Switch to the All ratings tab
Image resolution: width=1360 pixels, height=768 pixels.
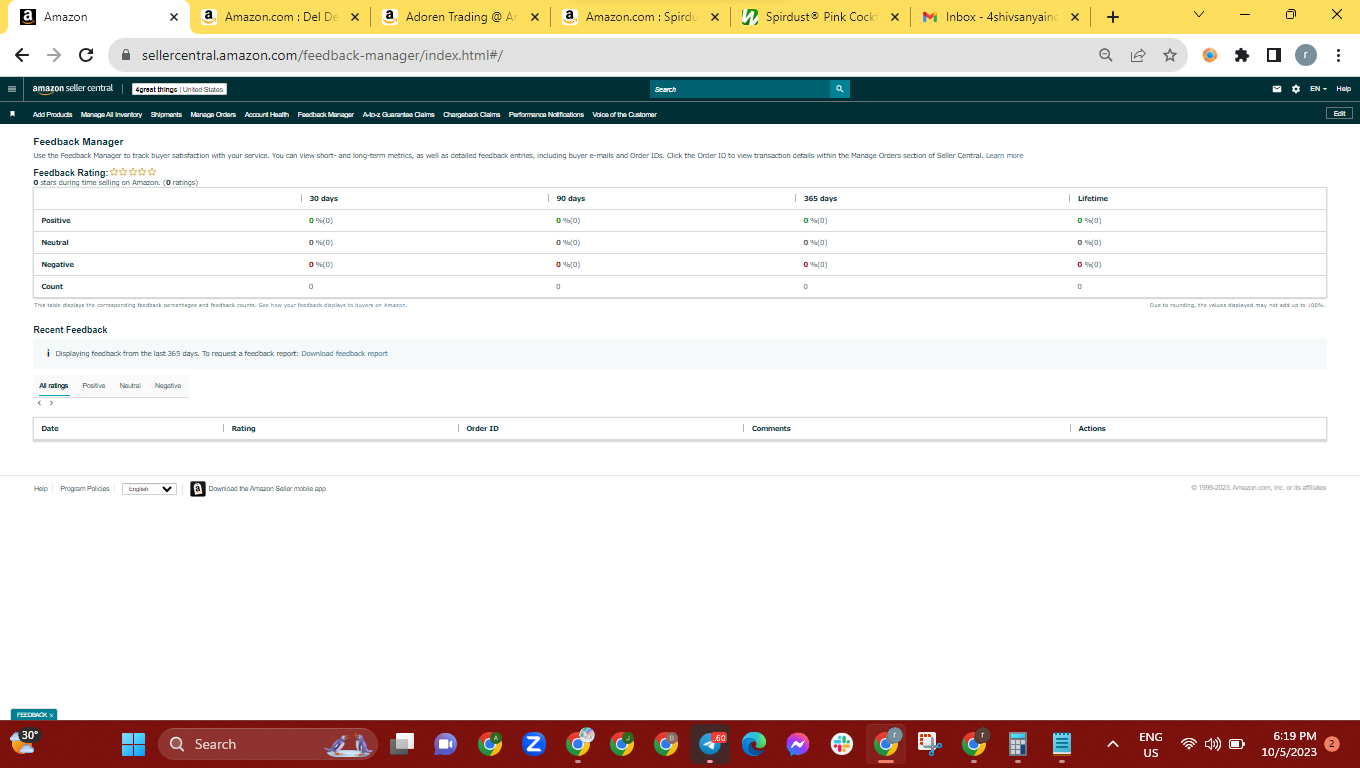(x=54, y=386)
